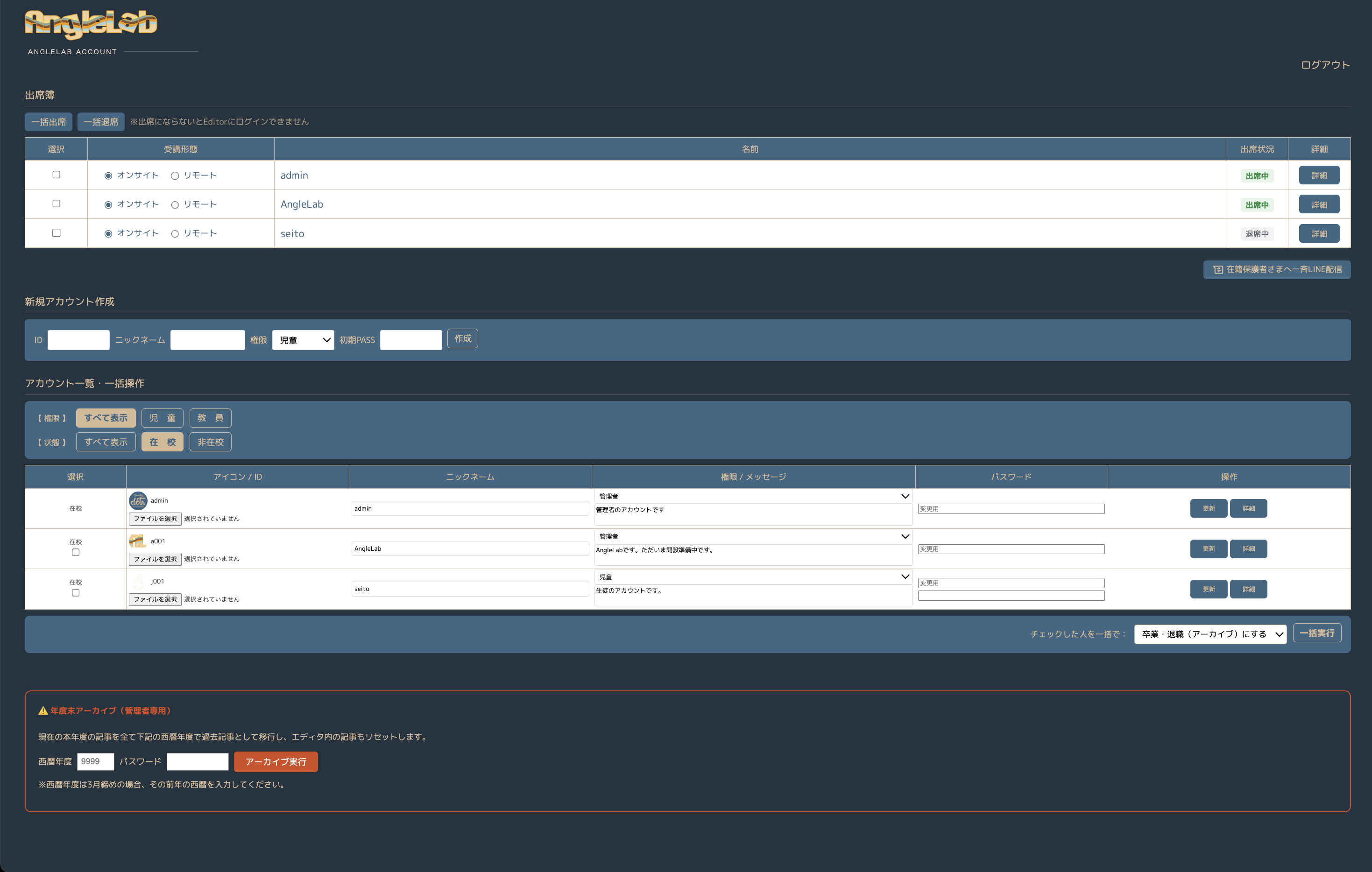Click ファイルを選択 for admin account

click(x=155, y=519)
